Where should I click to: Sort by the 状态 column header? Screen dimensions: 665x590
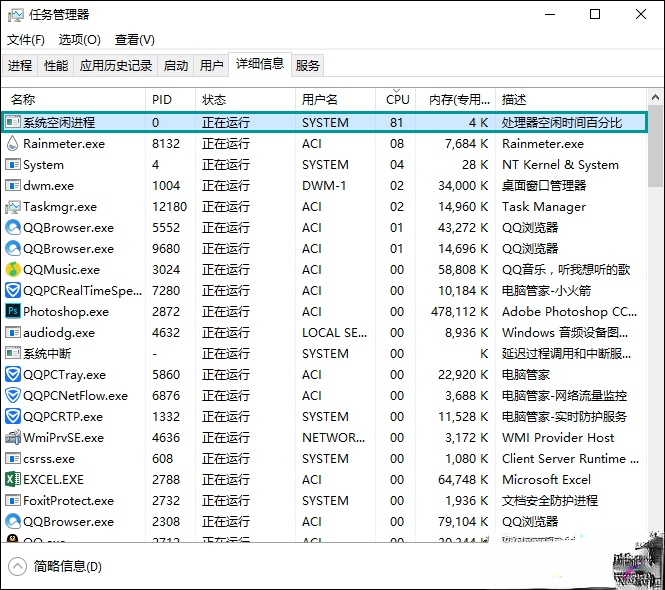coord(246,100)
